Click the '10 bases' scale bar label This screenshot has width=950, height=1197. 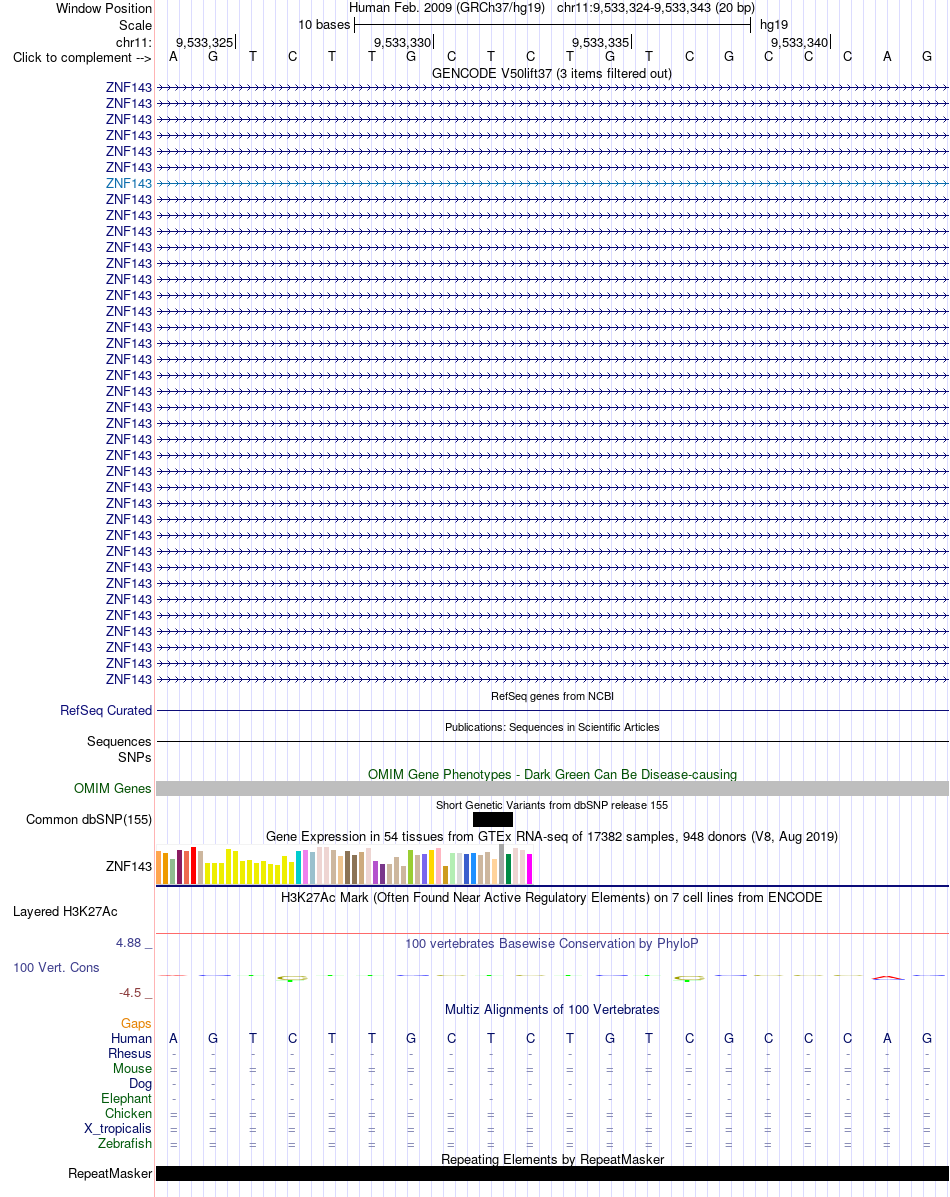click(324, 24)
